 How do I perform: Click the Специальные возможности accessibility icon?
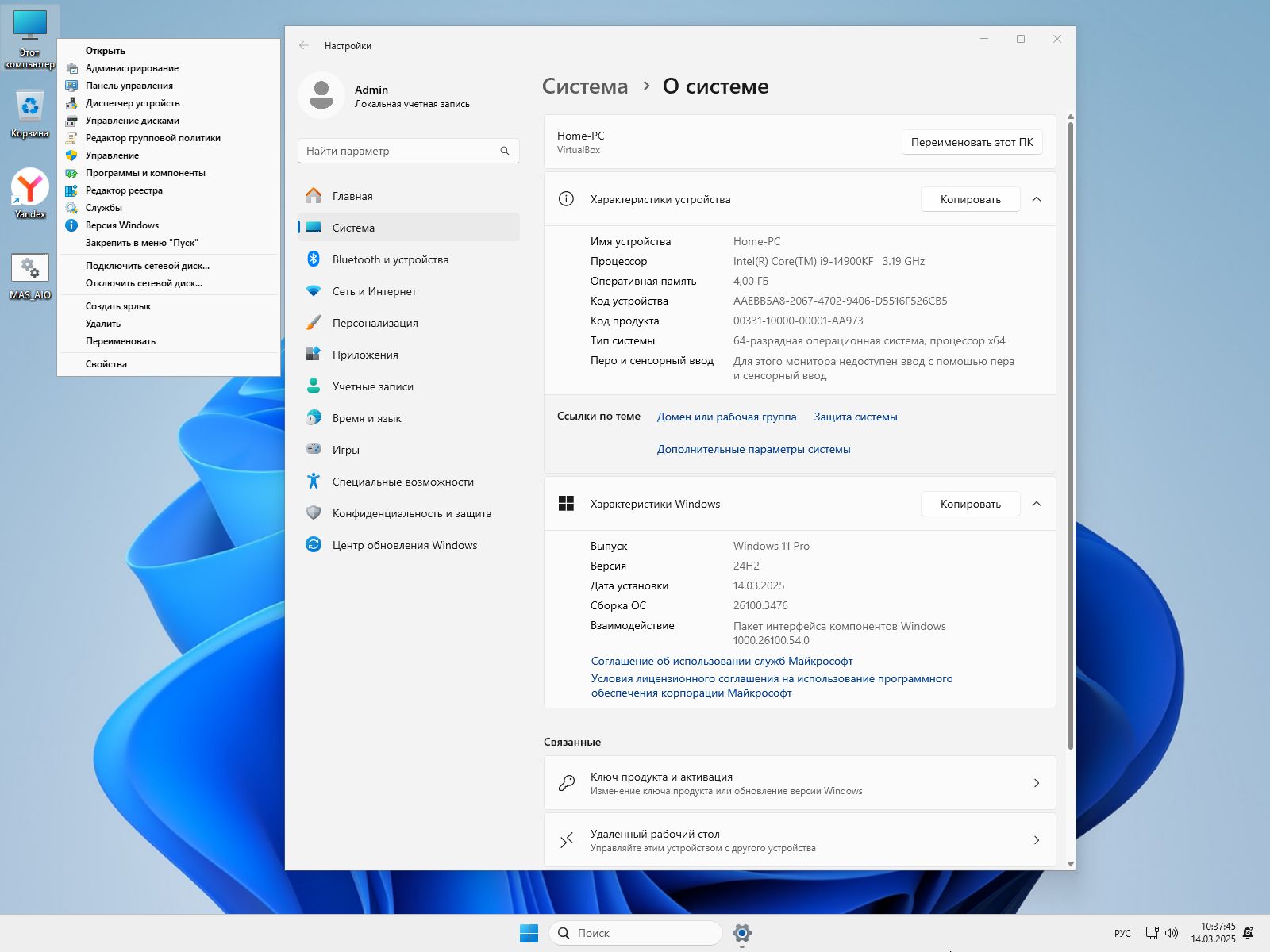coord(314,482)
